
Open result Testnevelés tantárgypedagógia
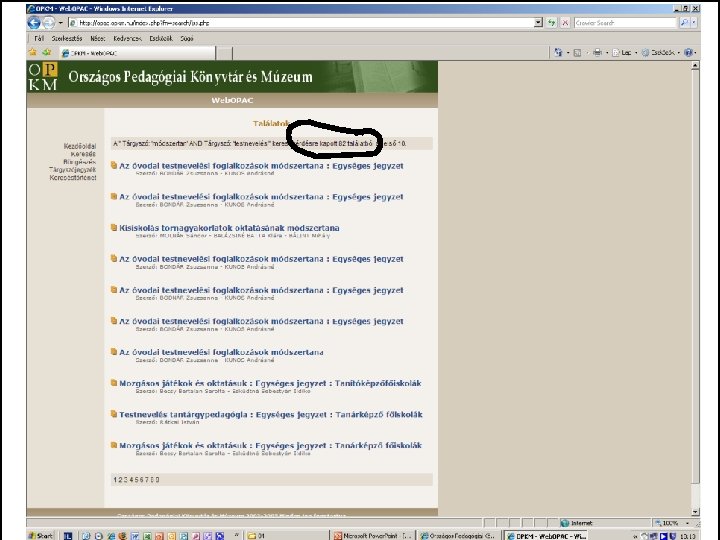click(270, 414)
